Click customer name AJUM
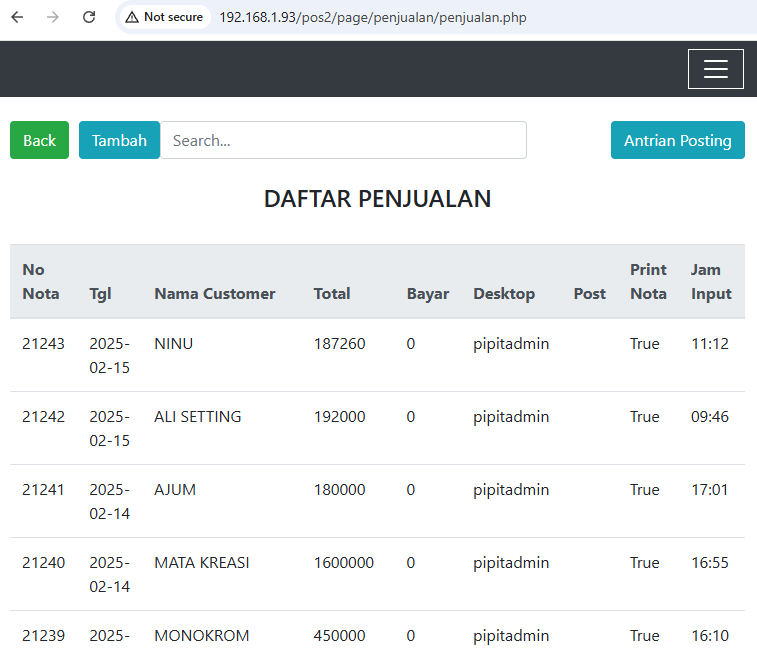 click(x=175, y=490)
